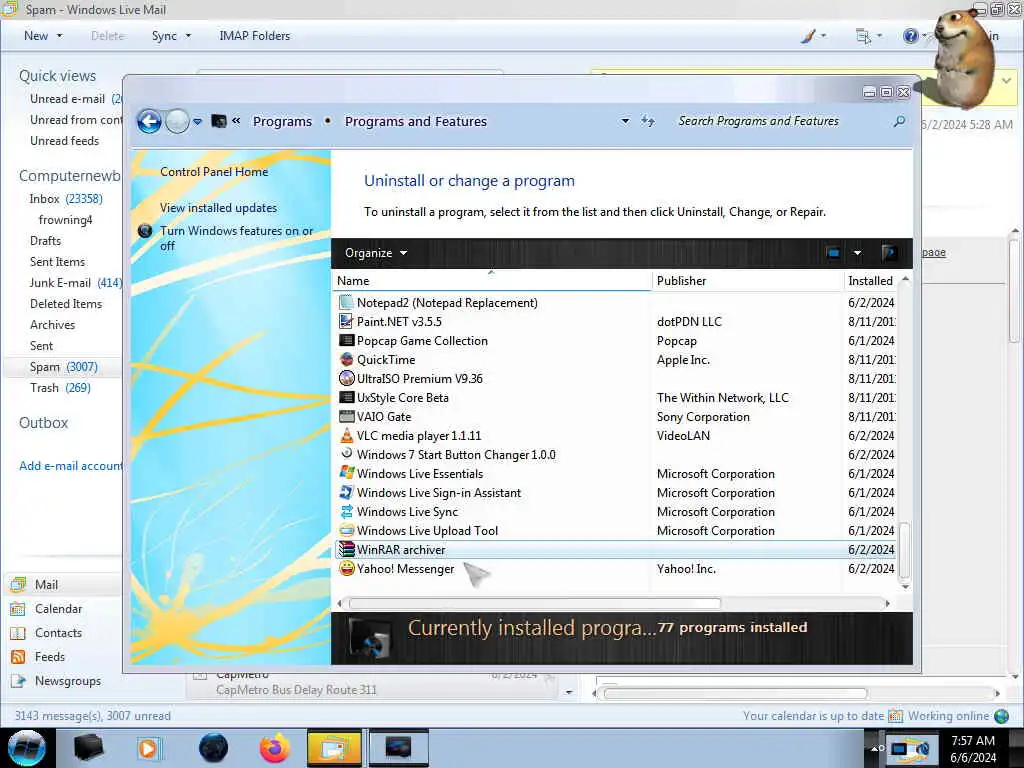Select UxStyle Core Beta icon

tap(346, 397)
